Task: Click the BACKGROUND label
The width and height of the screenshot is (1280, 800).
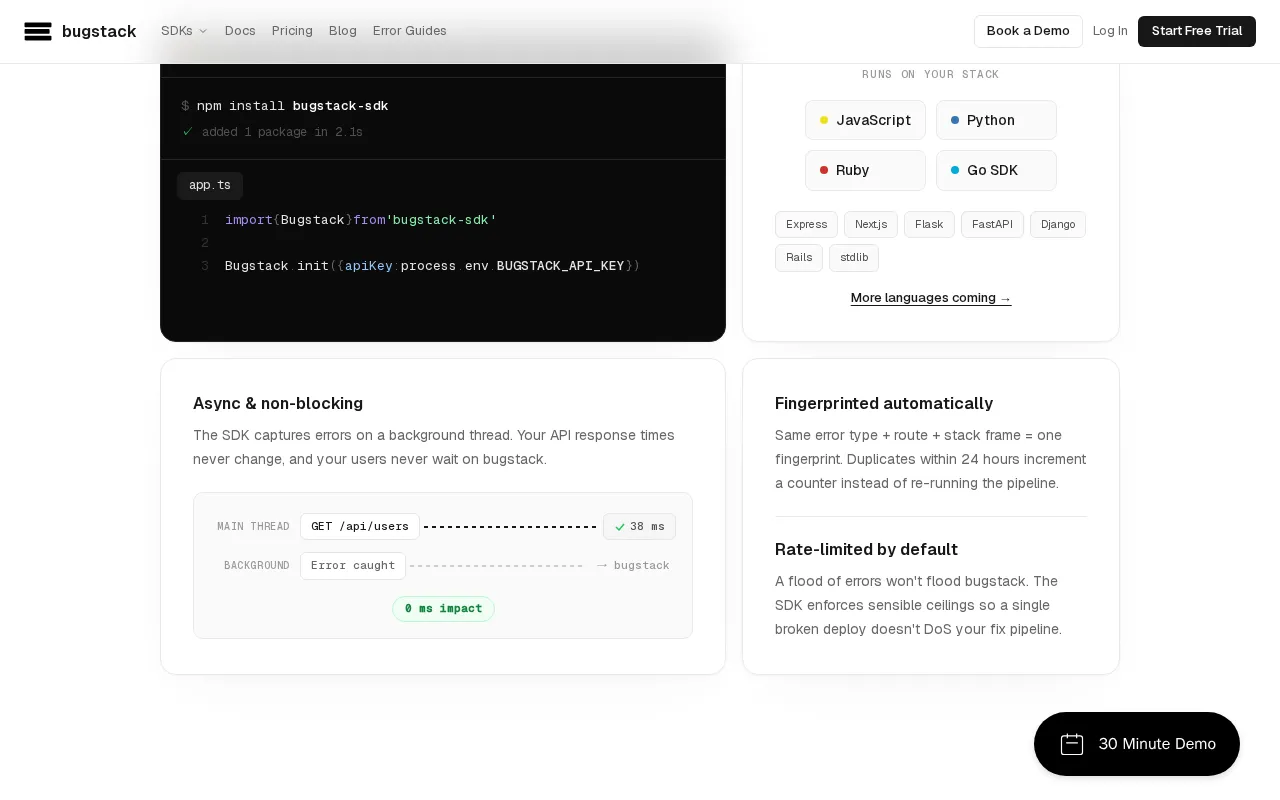Action: click(257, 565)
